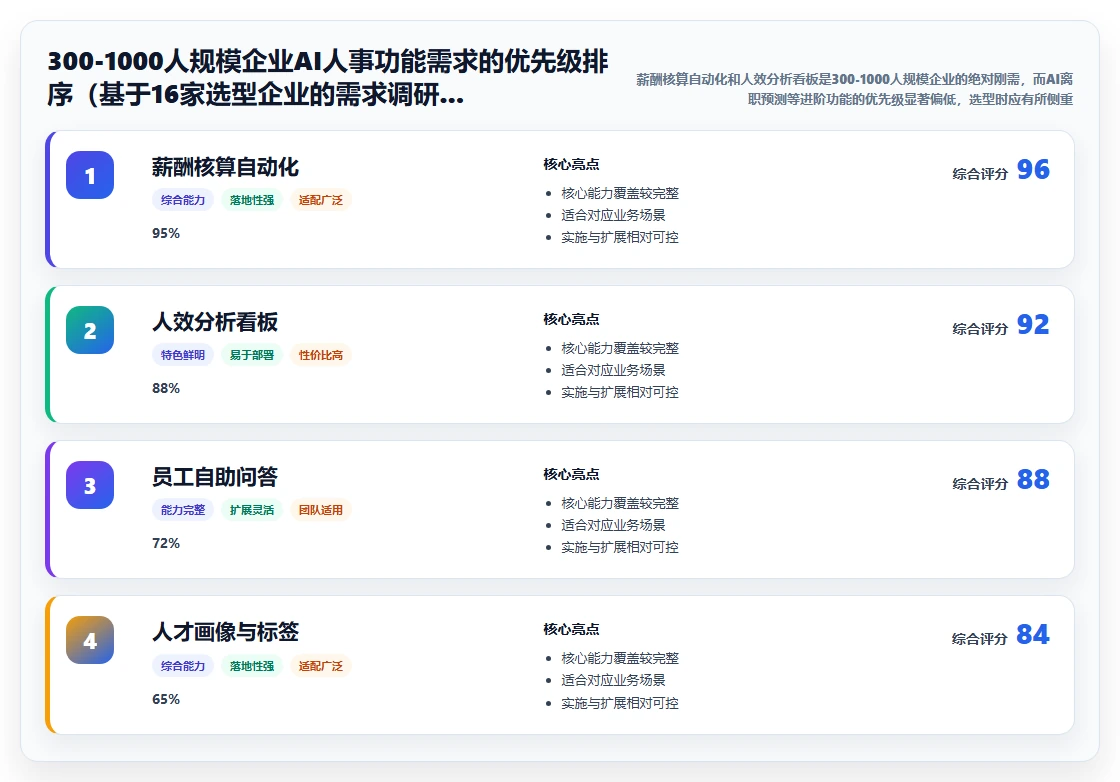Click the blue score 88
Image resolution: width=1120 pixels, height=782 pixels.
(1033, 479)
